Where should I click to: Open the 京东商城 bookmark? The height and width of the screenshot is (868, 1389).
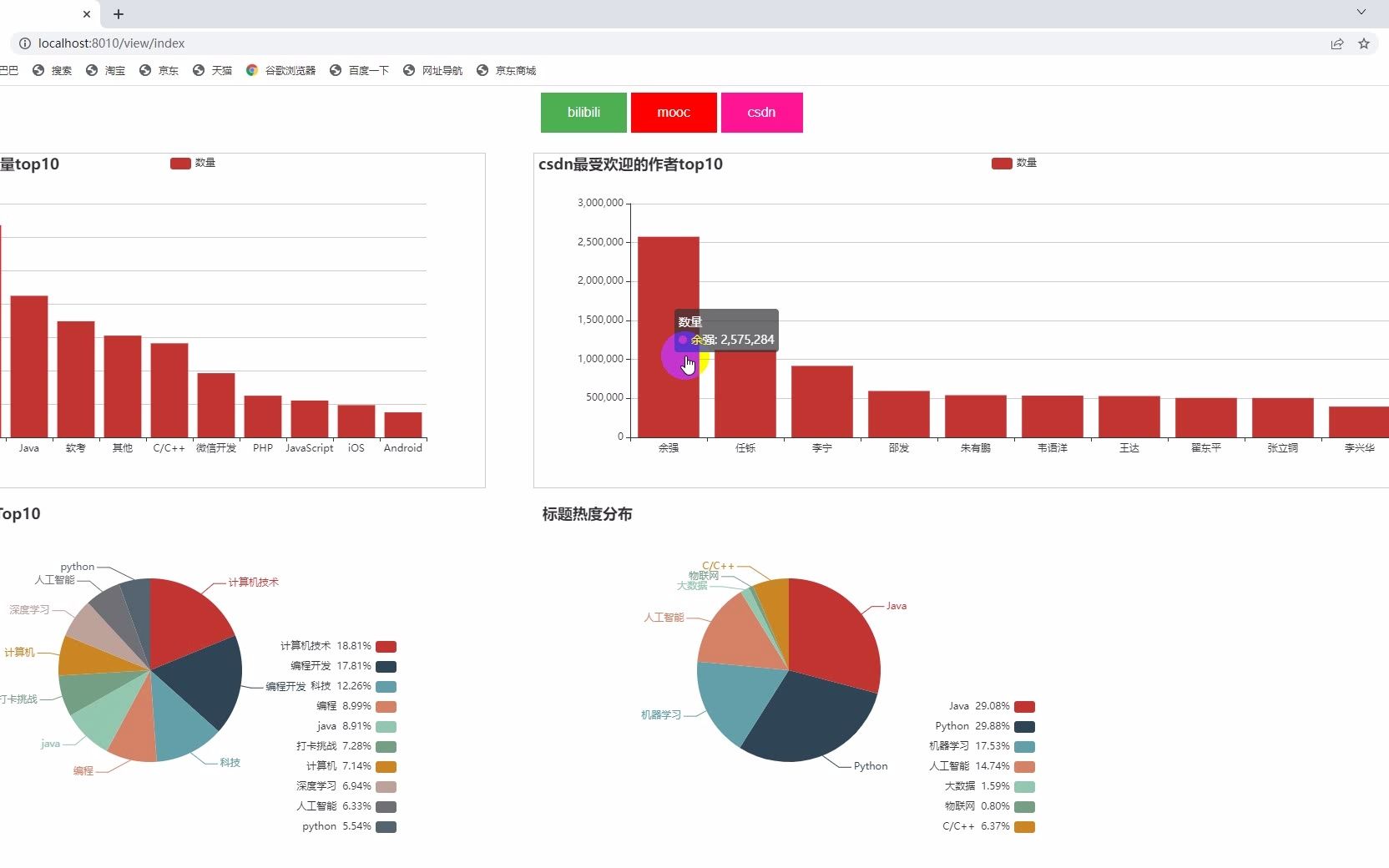(507, 70)
